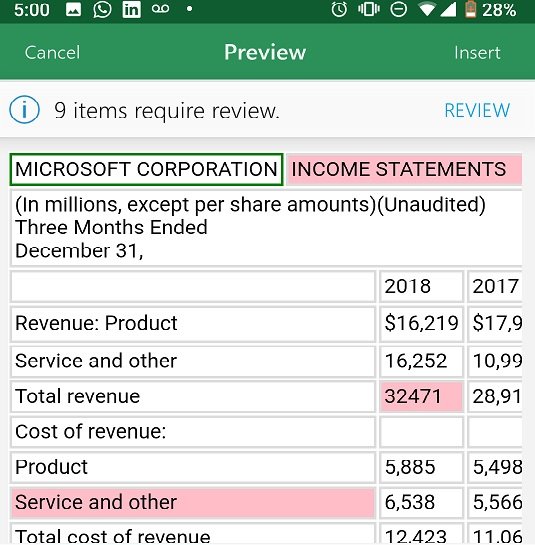Screen dimensions: 535x545
Task: Select the $17,9 partial 2017 product cell
Action: [495, 323]
